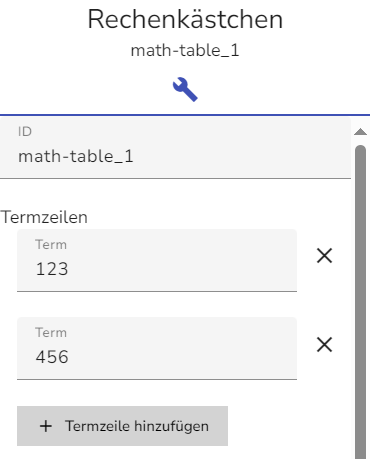This screenshot has height=459, width=374.
Task: Focus the ID input field
Action: [x=175, y=148]
